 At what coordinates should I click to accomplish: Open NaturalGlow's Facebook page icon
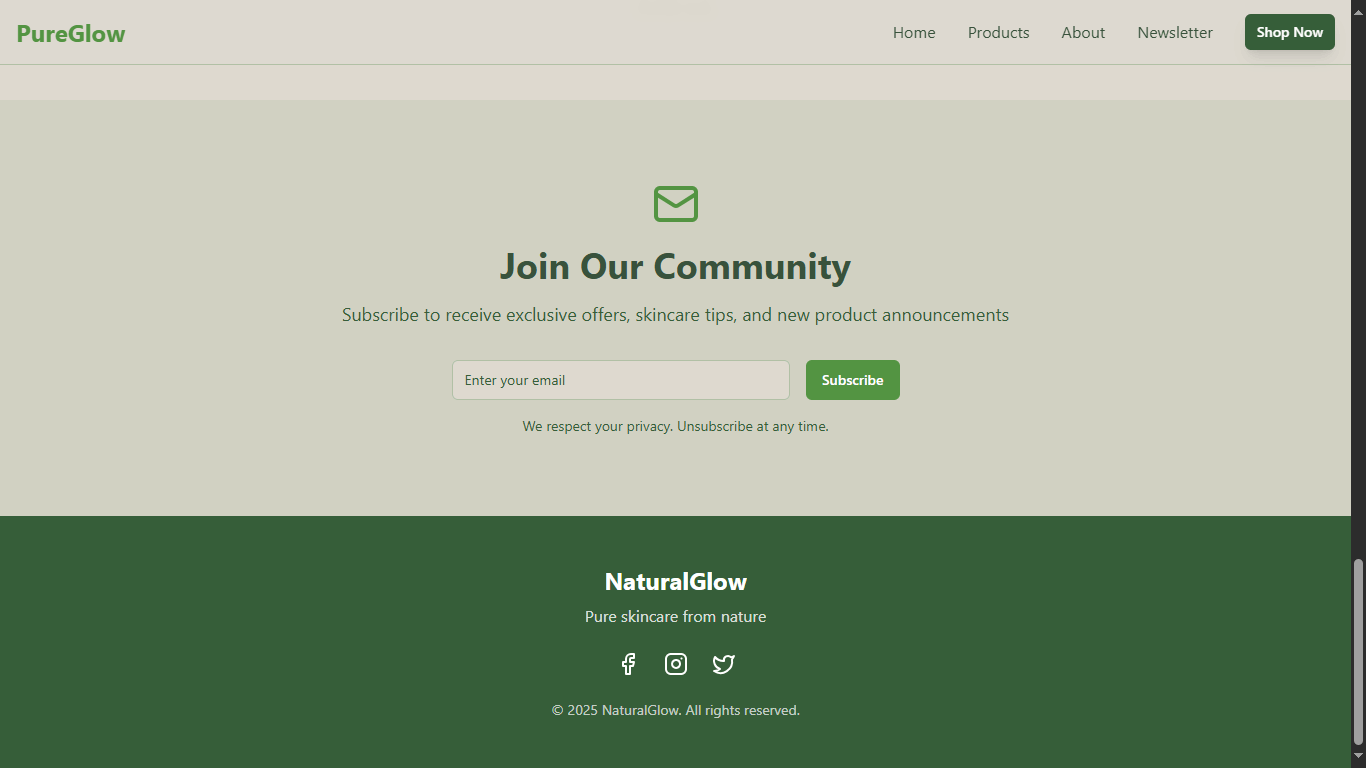[x=628, y=663]
